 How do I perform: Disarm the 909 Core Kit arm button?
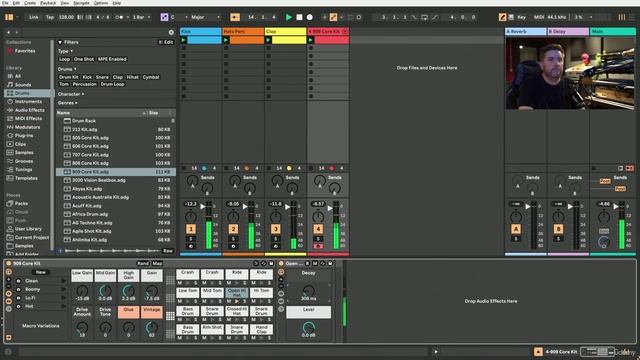pos(318,246)
